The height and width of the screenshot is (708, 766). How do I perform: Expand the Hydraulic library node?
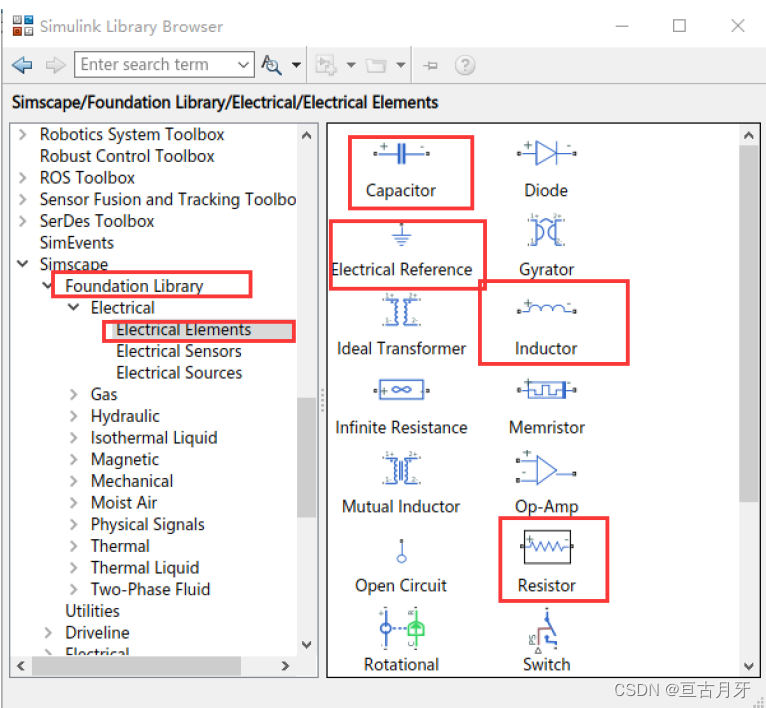[73, 416]
